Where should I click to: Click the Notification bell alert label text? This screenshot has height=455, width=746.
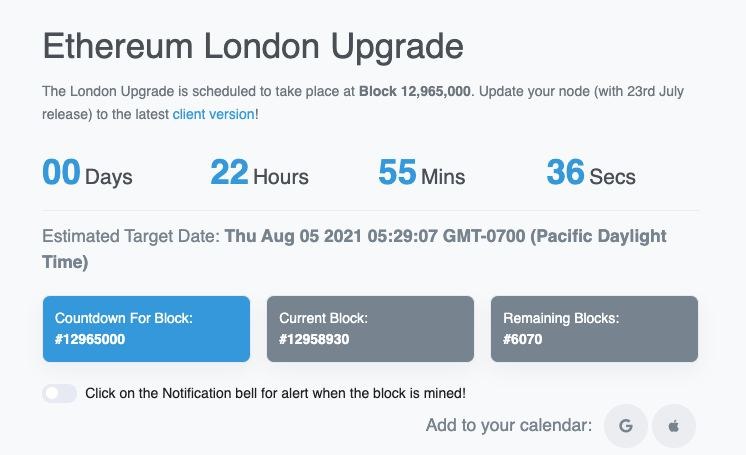click(x=275, y=394)
